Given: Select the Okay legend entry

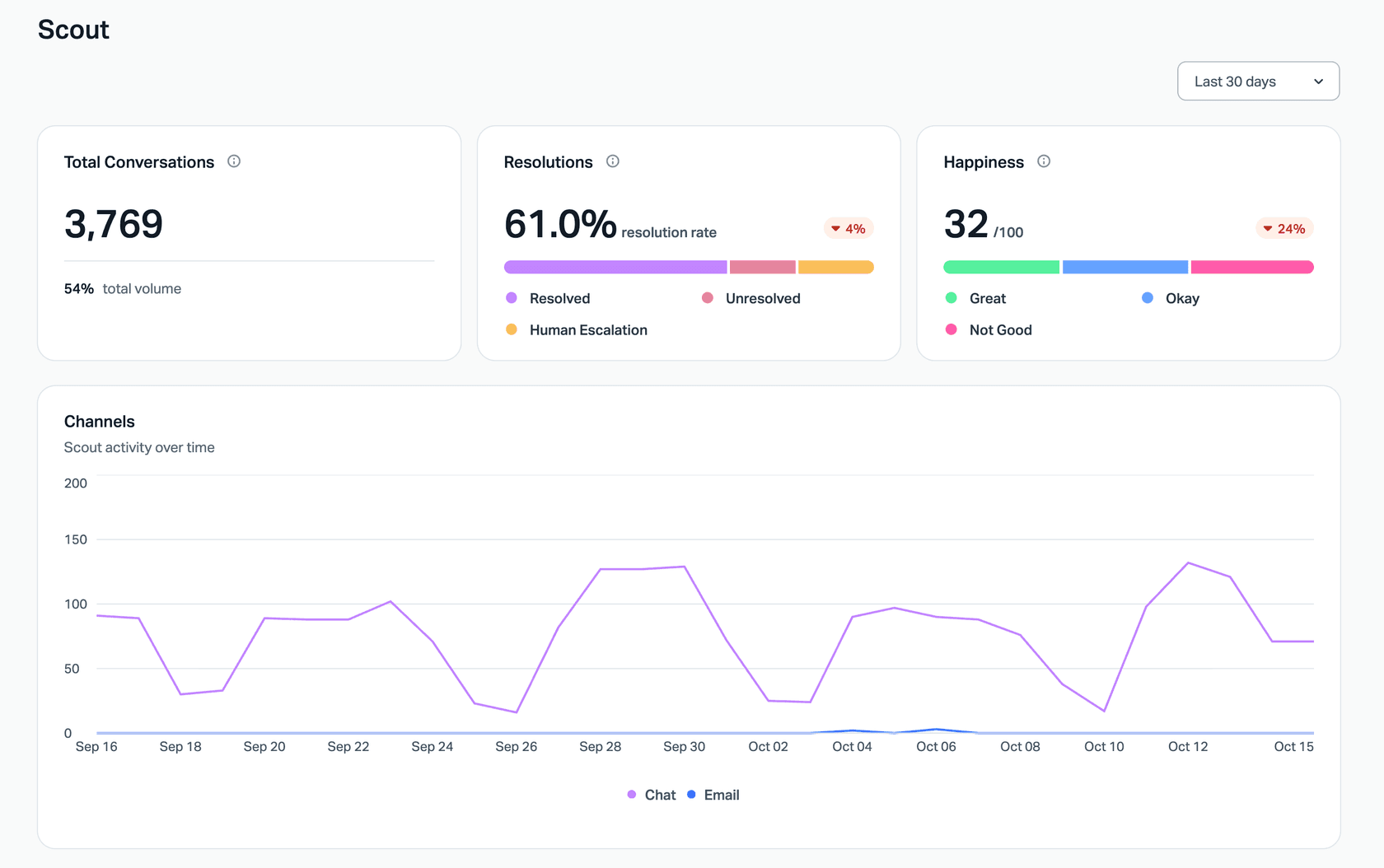Looking at the screenshot, I should coord(1170,298).
